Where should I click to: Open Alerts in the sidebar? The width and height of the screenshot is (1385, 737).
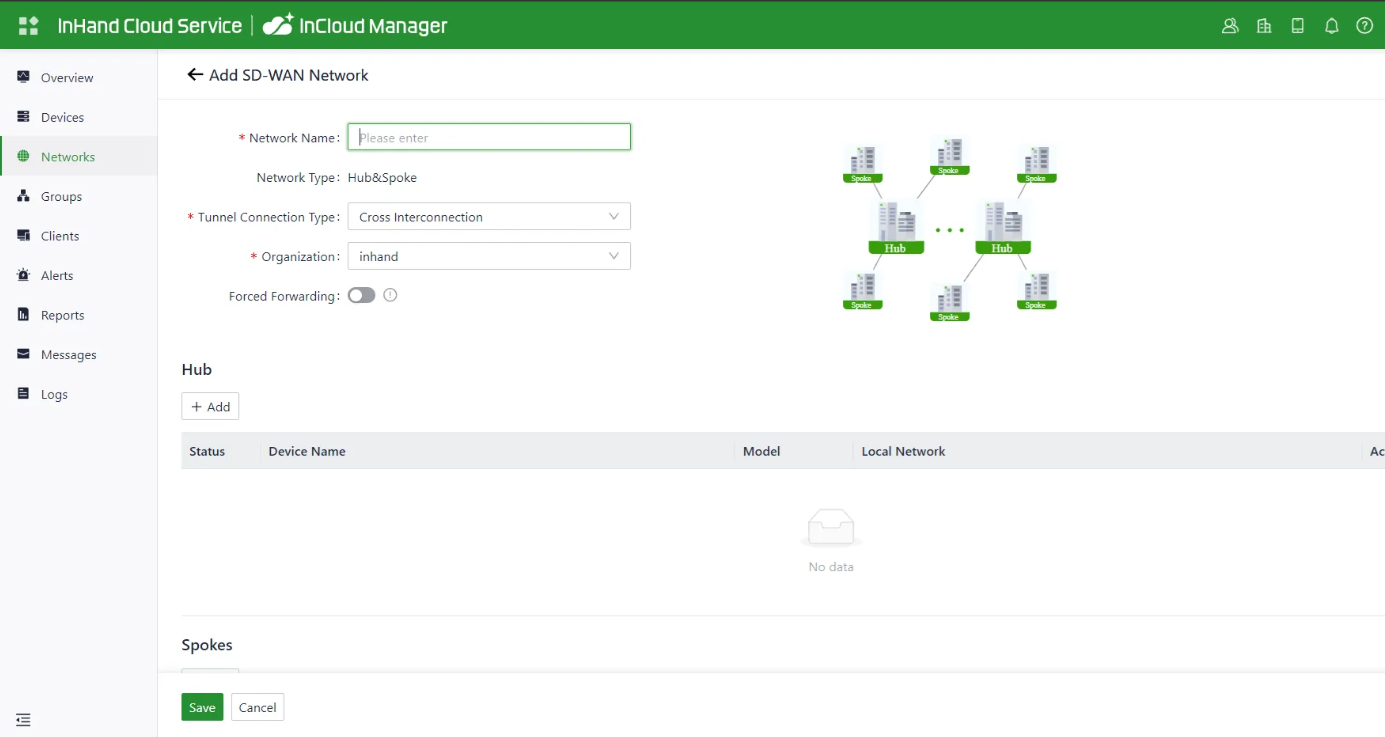(x=57, y=275)
